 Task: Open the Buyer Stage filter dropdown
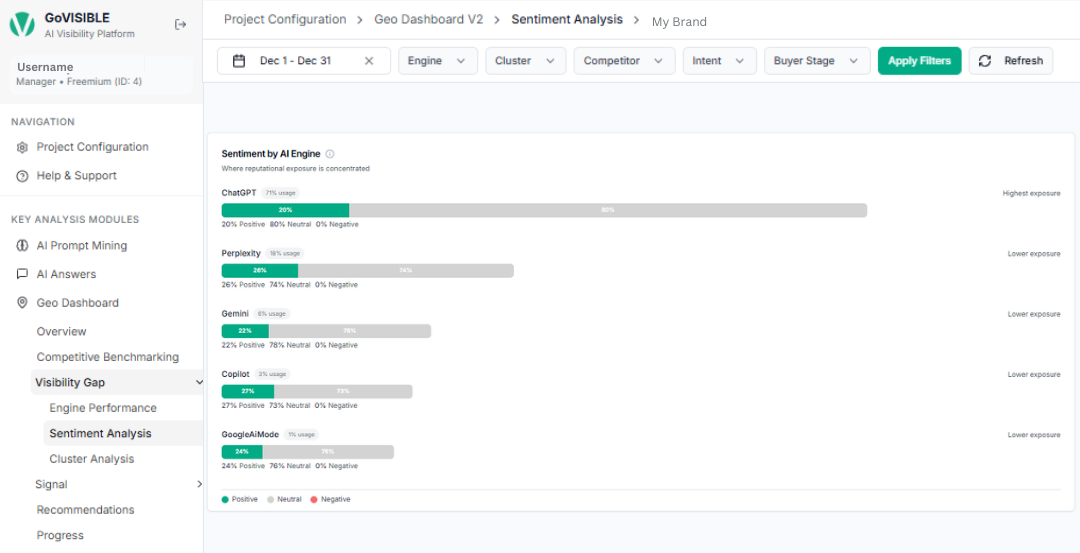(818, 61)
